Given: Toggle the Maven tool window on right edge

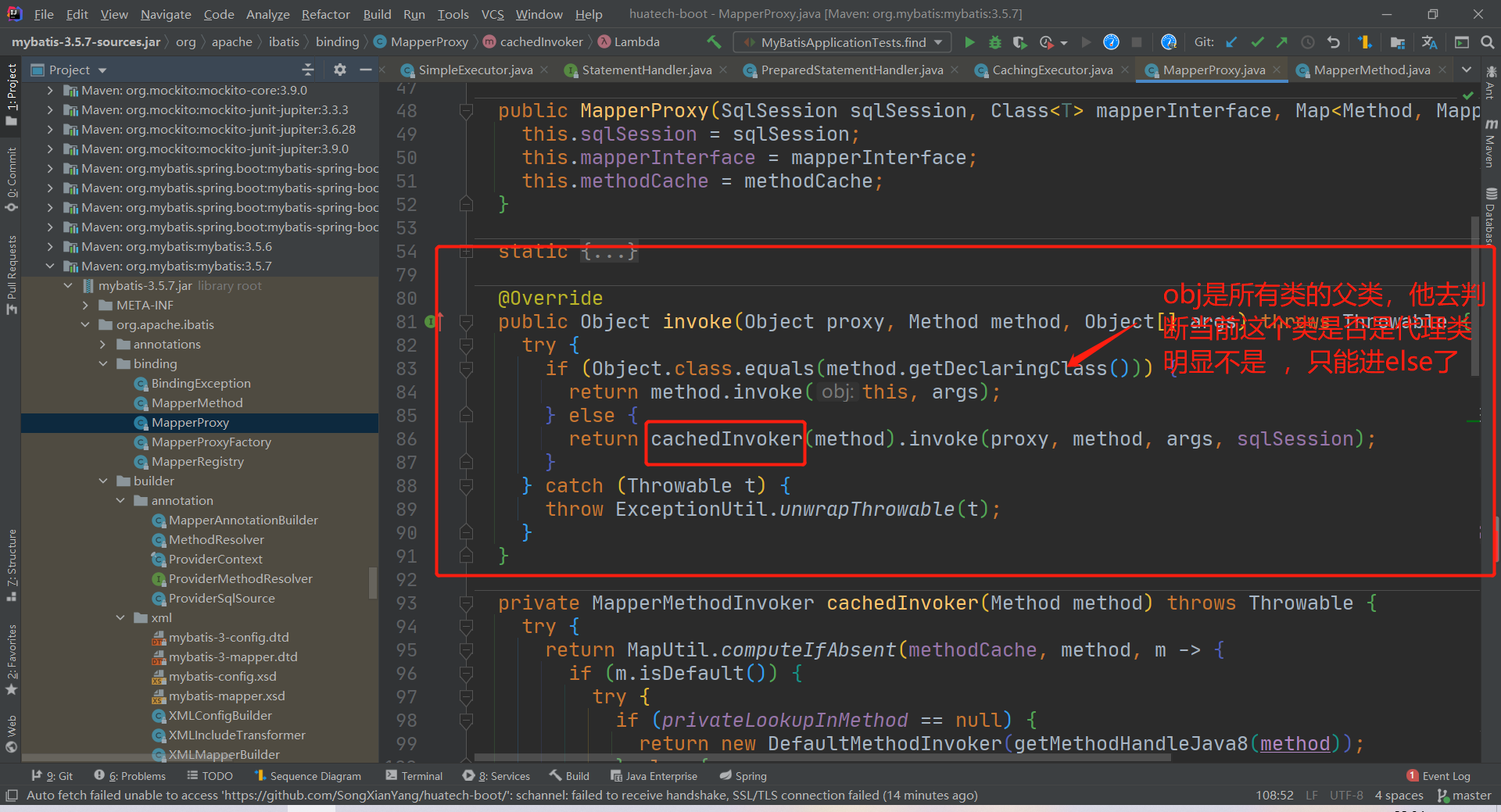Looking at the screenshot, I should (1491, 143).
